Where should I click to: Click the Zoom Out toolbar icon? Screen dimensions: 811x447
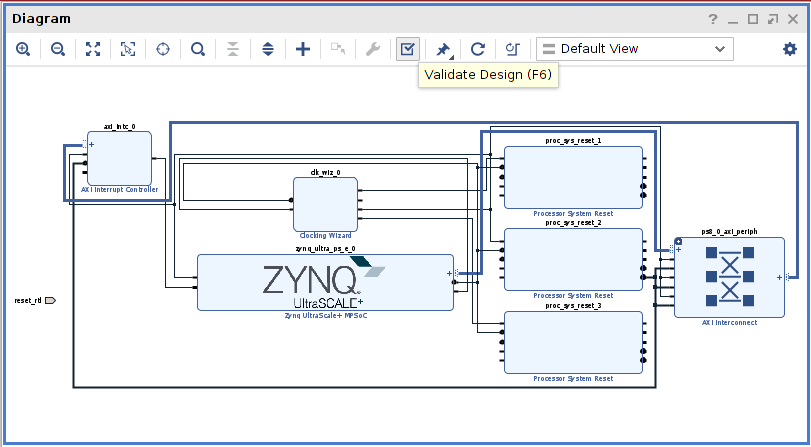58,49
